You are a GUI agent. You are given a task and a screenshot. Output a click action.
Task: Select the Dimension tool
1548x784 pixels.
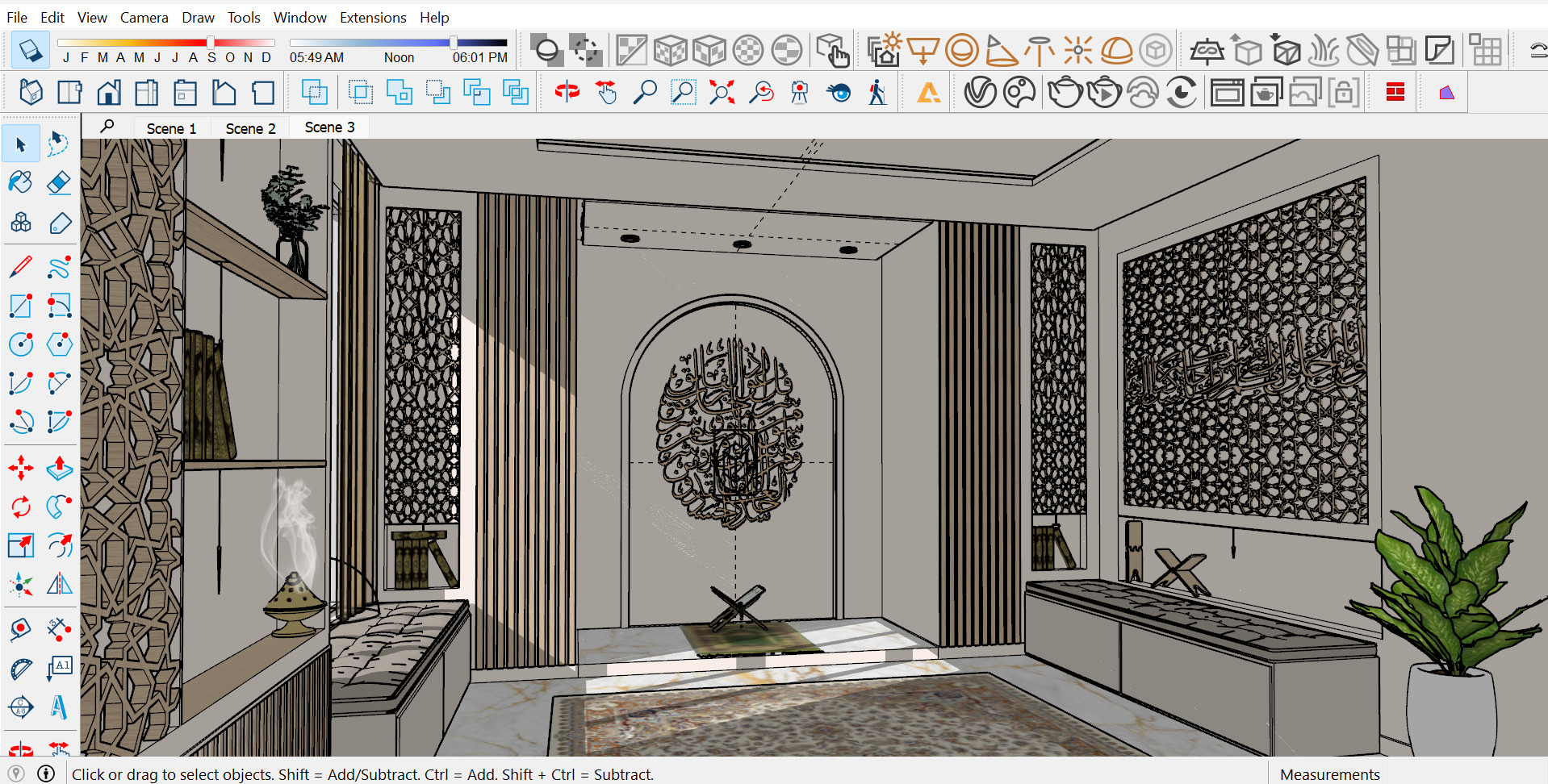[x=59, y=628]
